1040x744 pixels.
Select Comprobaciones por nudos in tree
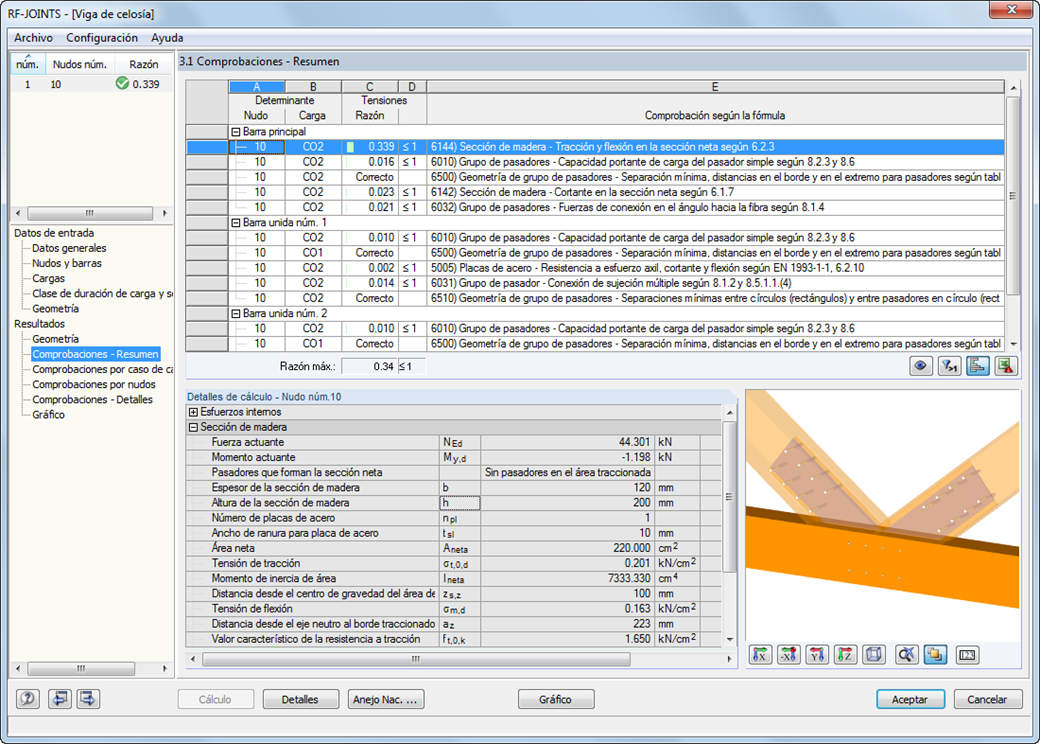coord(93,384)
